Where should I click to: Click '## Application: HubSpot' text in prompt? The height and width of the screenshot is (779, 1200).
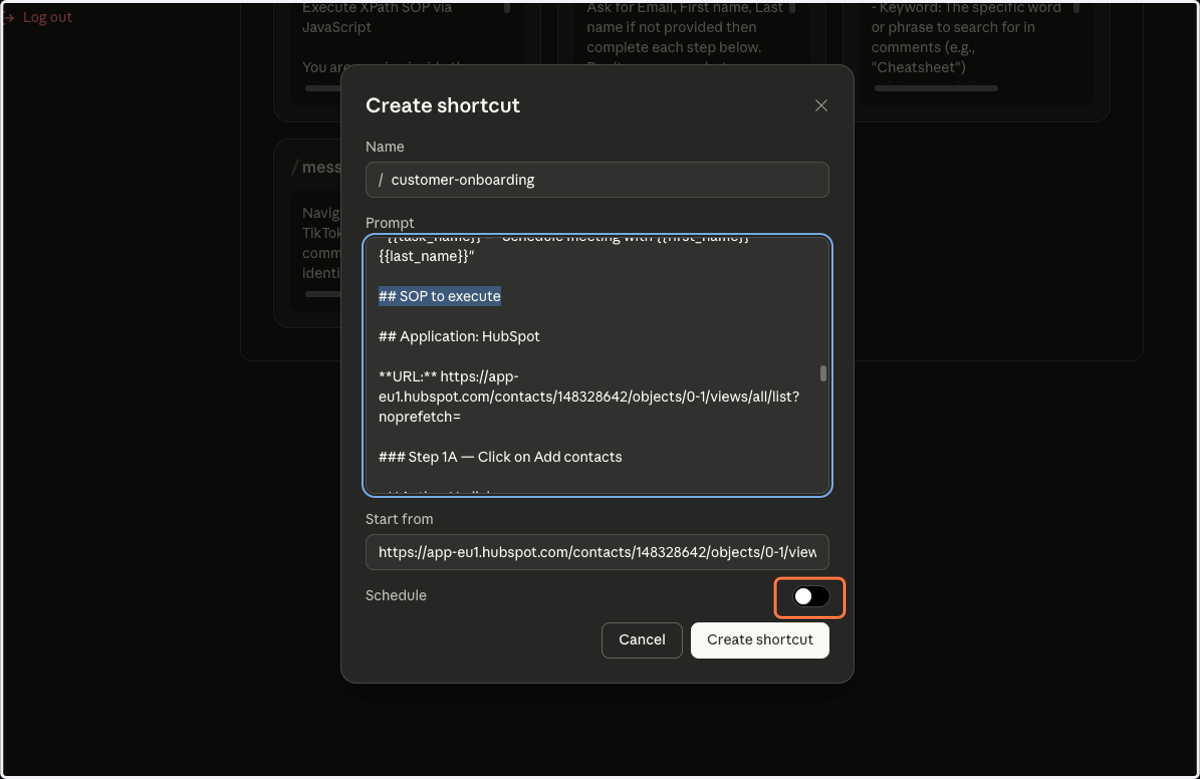click(x=459, y=336)
